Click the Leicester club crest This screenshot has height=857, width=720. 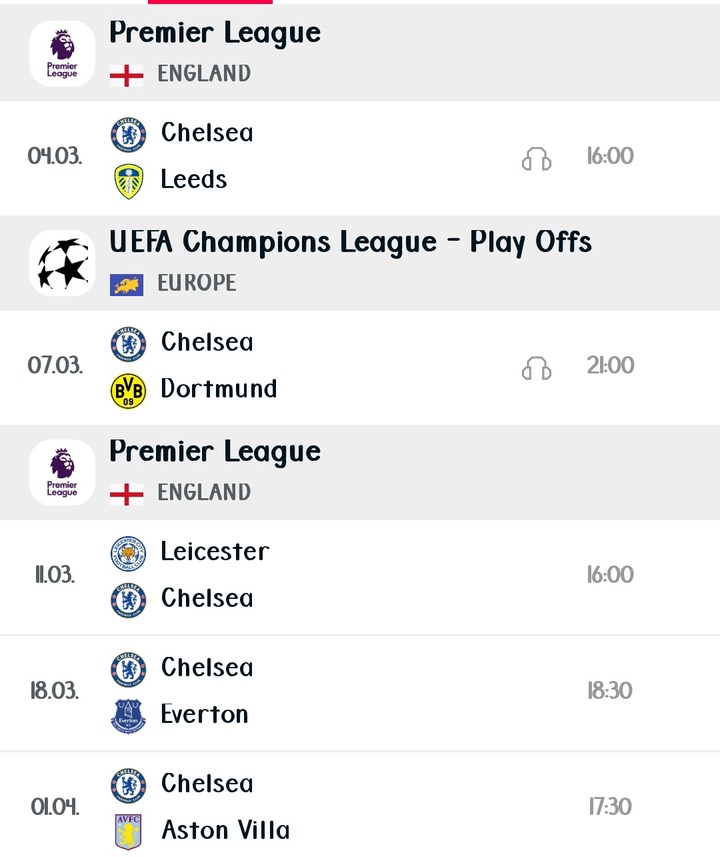point(128,554)
